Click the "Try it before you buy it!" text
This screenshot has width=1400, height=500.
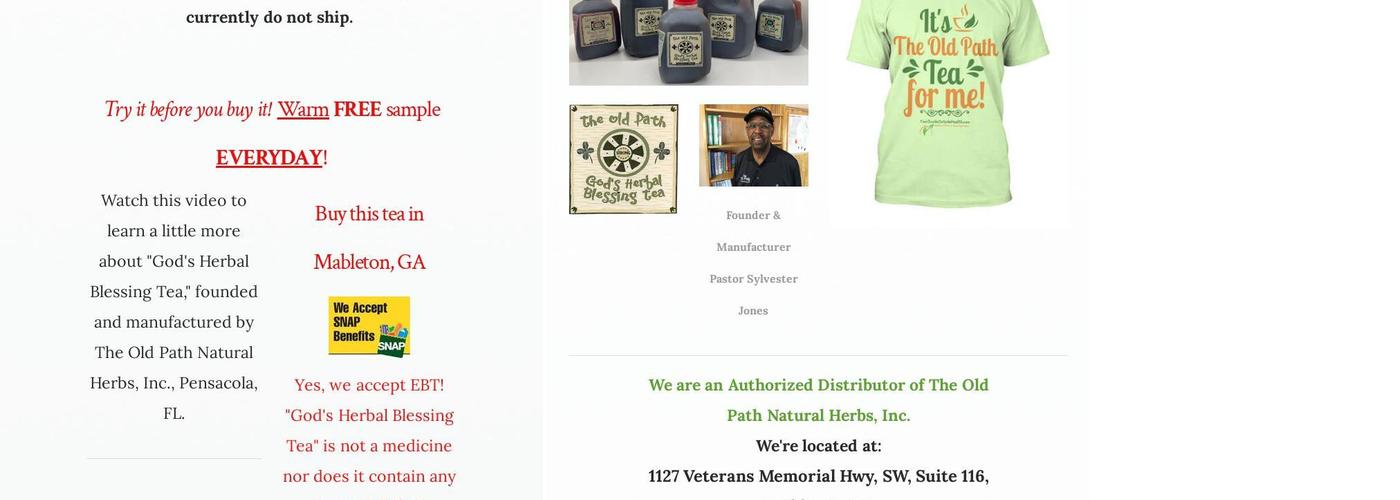(188, 110)
